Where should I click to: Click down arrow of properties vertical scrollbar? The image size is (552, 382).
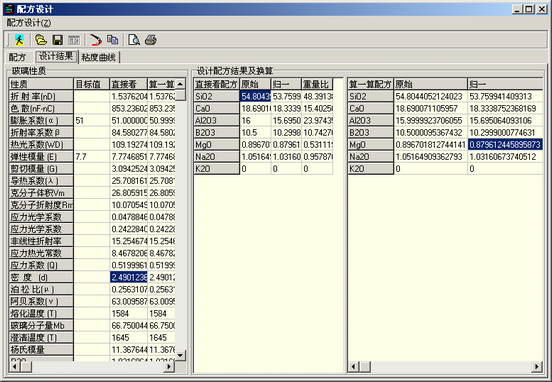180,355
